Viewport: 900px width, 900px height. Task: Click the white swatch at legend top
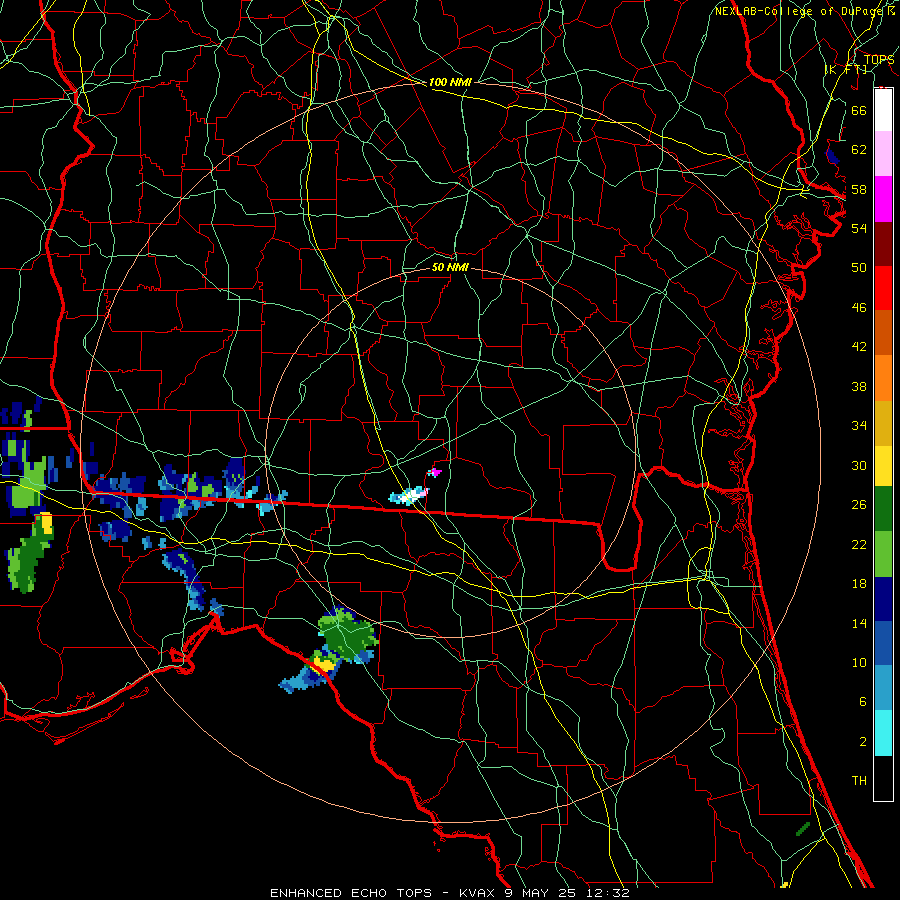(883, 110)
